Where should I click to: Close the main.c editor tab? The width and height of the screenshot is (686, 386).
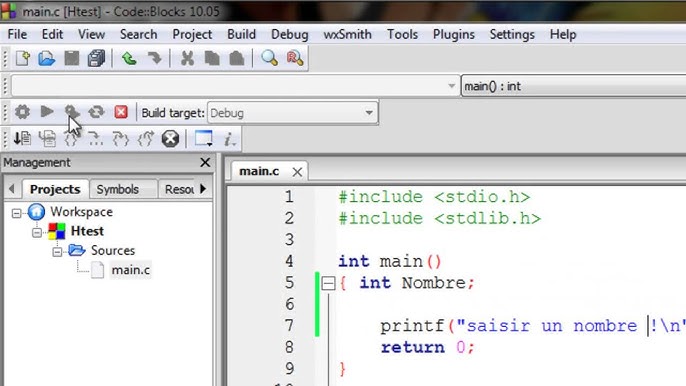297,172
